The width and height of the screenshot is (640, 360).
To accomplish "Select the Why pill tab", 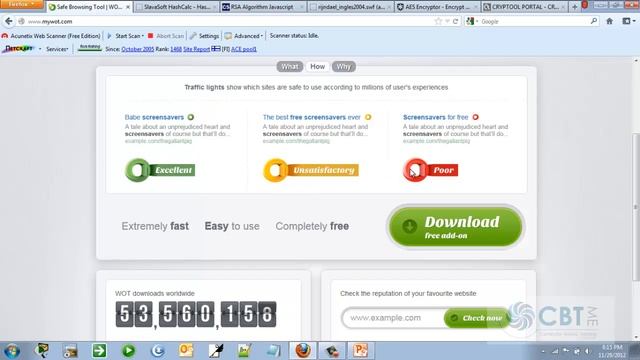I will (x=343, y=67).
